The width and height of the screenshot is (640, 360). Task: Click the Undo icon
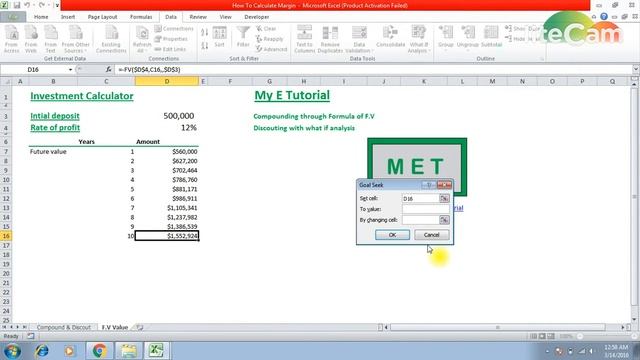coord(27,5)
